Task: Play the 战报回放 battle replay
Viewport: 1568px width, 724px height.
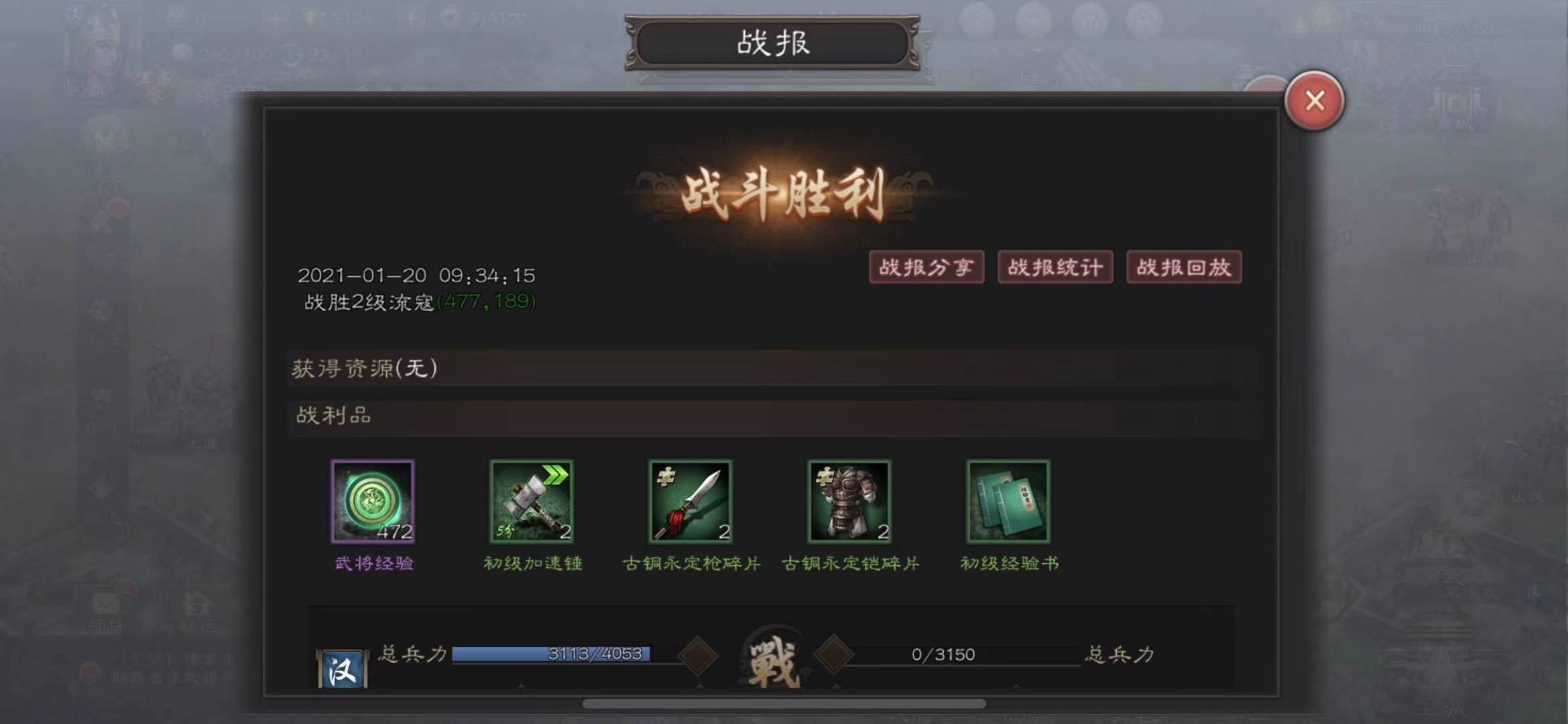Action: click(x=1184, y=267)
